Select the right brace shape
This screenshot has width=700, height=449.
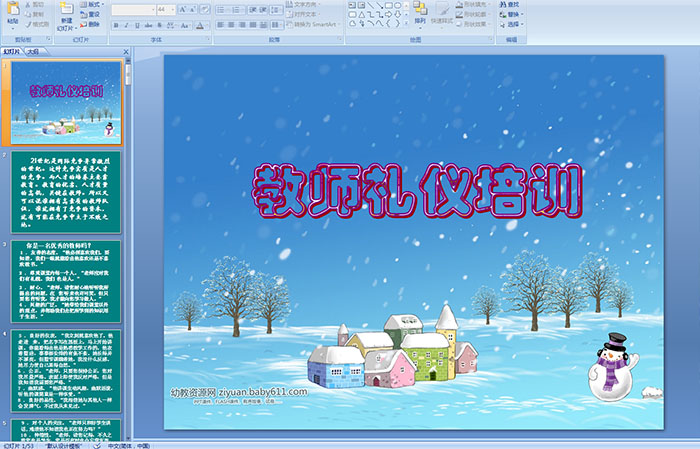pos(397,24)
